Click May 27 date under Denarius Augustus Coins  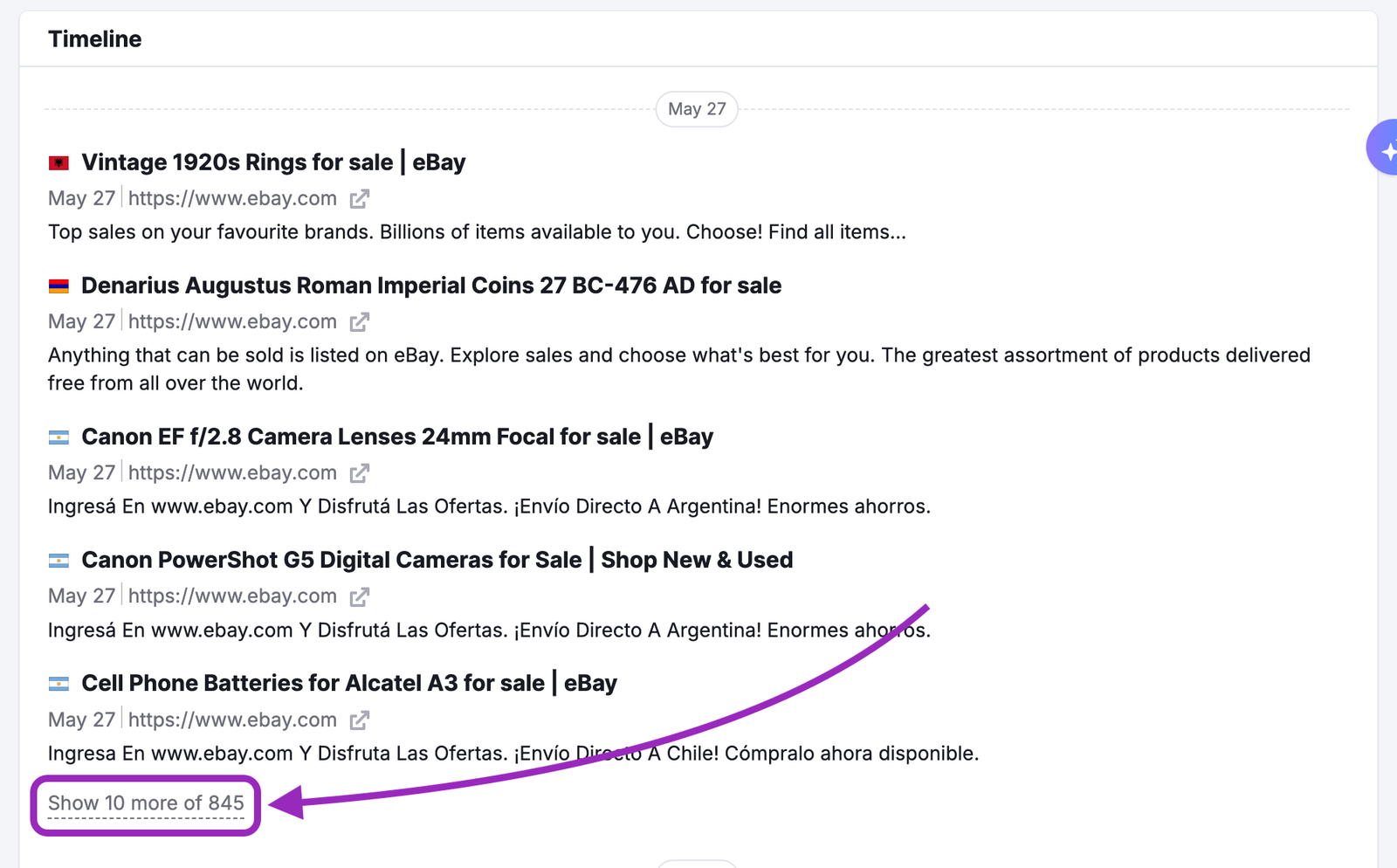click(x=81, y=322)
